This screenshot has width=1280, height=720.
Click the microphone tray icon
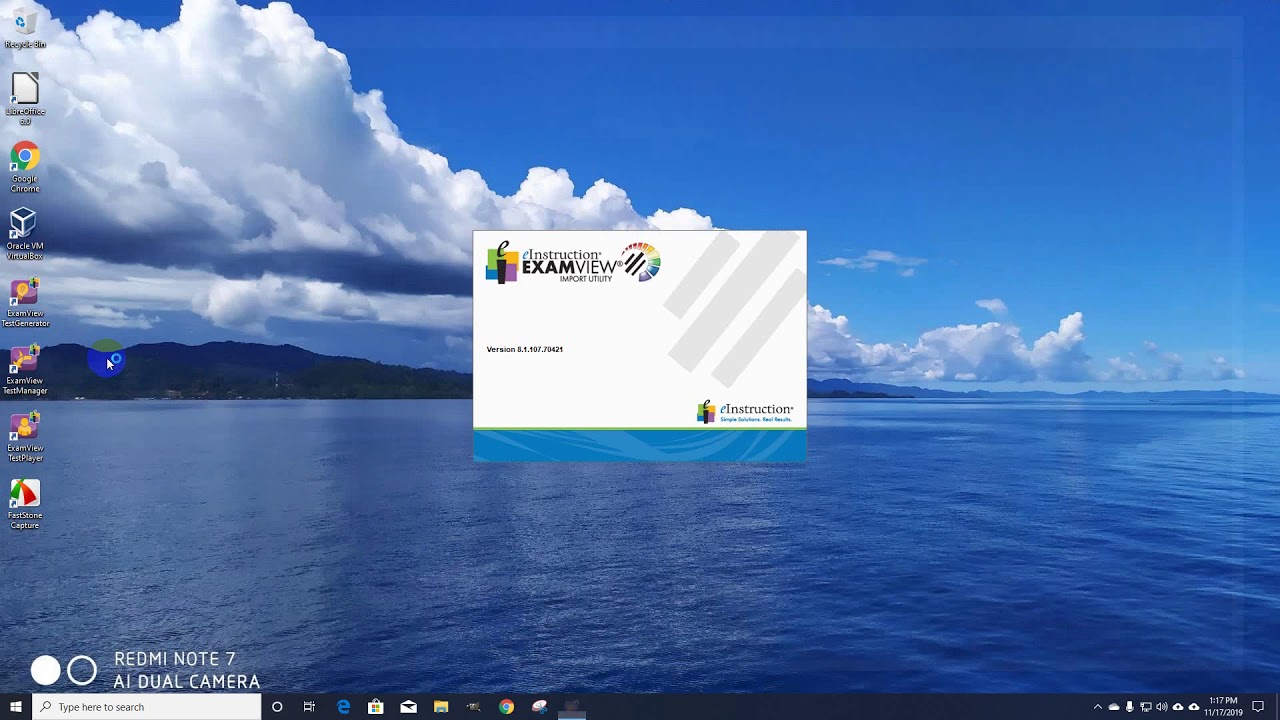tap(1129, 707)
